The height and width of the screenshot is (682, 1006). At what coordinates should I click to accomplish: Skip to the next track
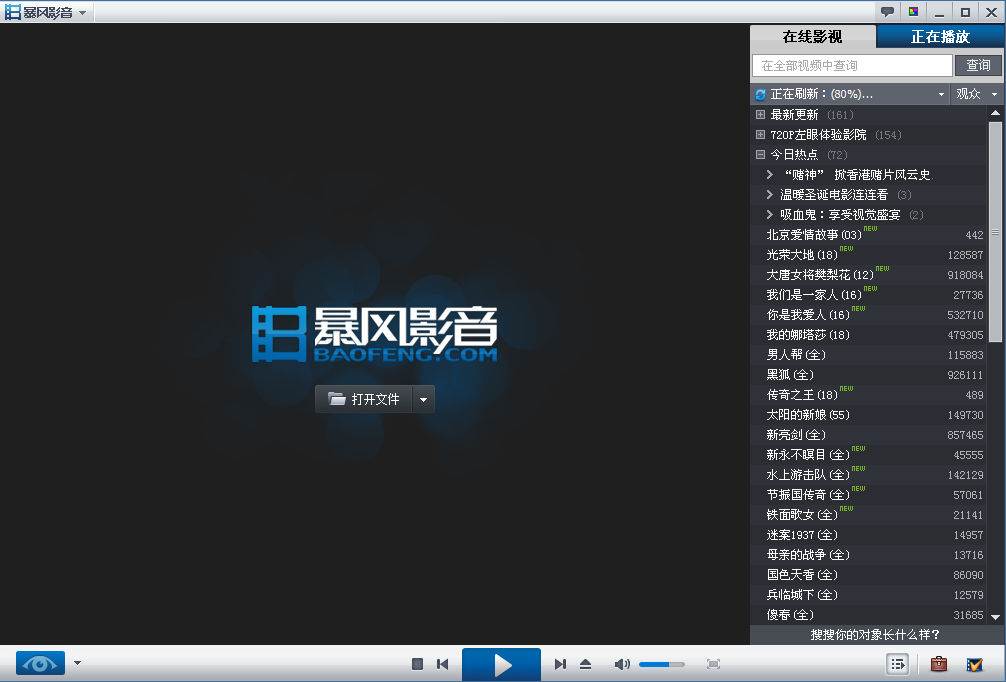pos(560,664)
